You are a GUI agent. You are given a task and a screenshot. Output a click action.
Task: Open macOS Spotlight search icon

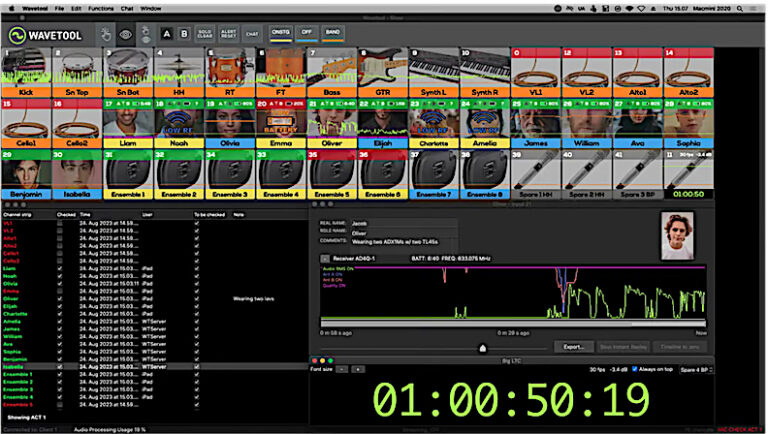[740, 8]
